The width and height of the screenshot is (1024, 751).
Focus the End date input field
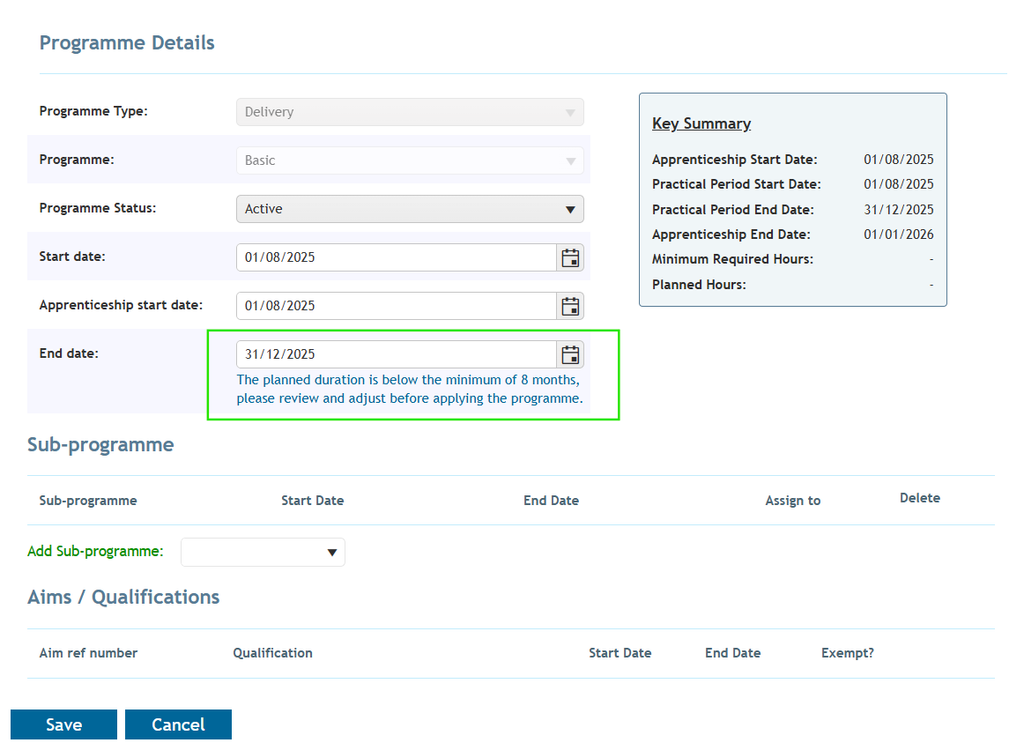tap(396, 354)
